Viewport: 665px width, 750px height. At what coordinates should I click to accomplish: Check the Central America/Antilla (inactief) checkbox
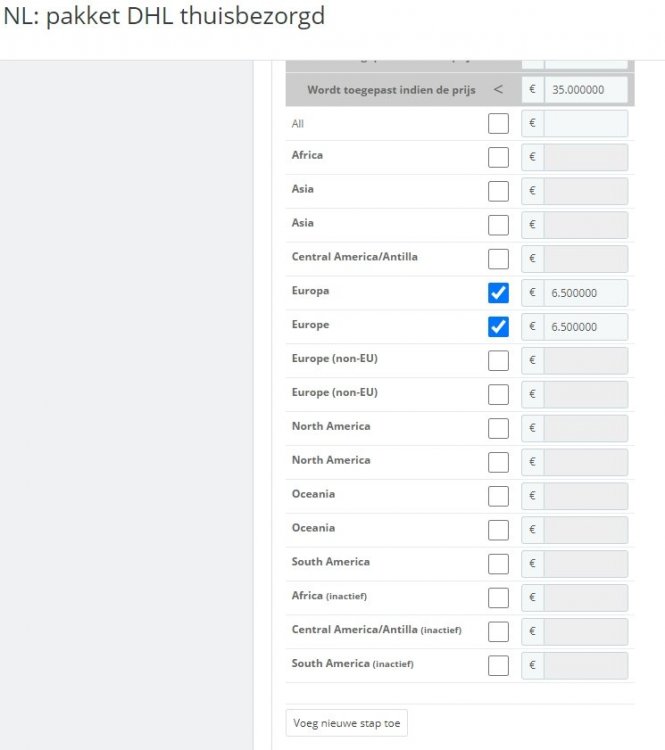(x=498, y=632)
